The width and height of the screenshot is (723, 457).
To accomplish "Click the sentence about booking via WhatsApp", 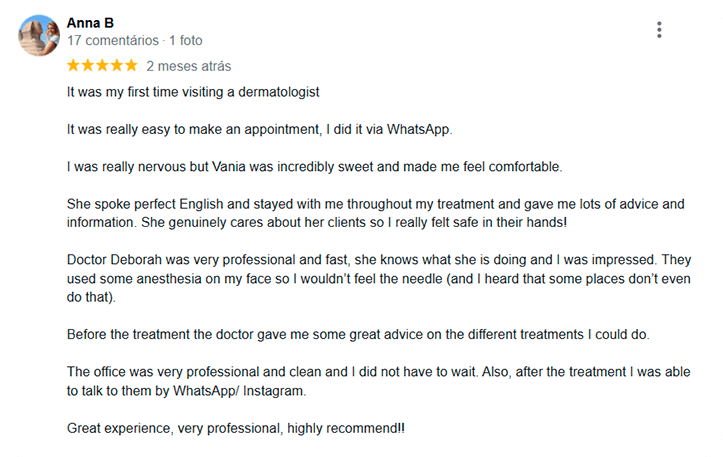I will pyautogui.click(x=260, y=130).
